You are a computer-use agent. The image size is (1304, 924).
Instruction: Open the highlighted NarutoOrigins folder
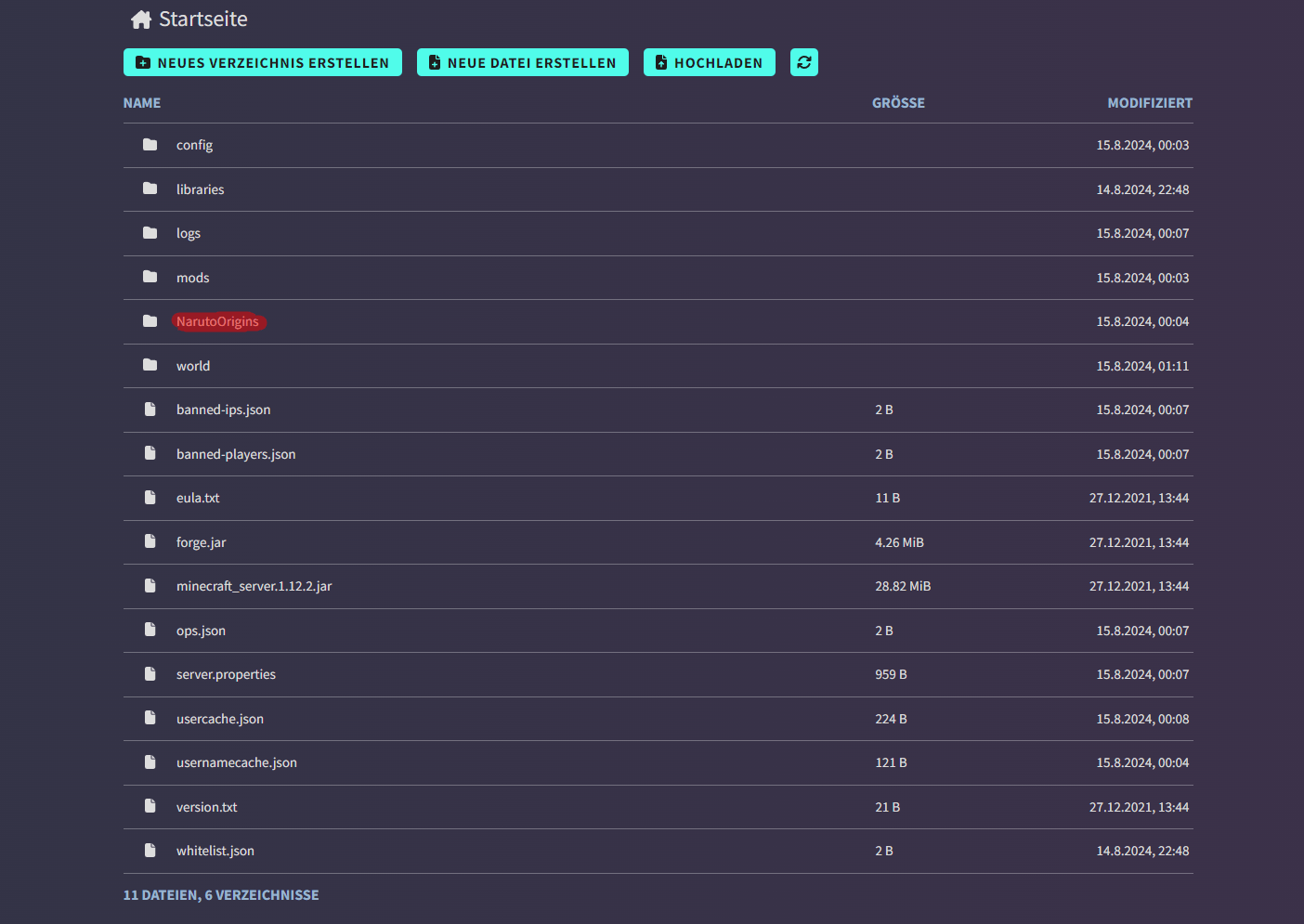pyautogui.click(x=218, y=321)
